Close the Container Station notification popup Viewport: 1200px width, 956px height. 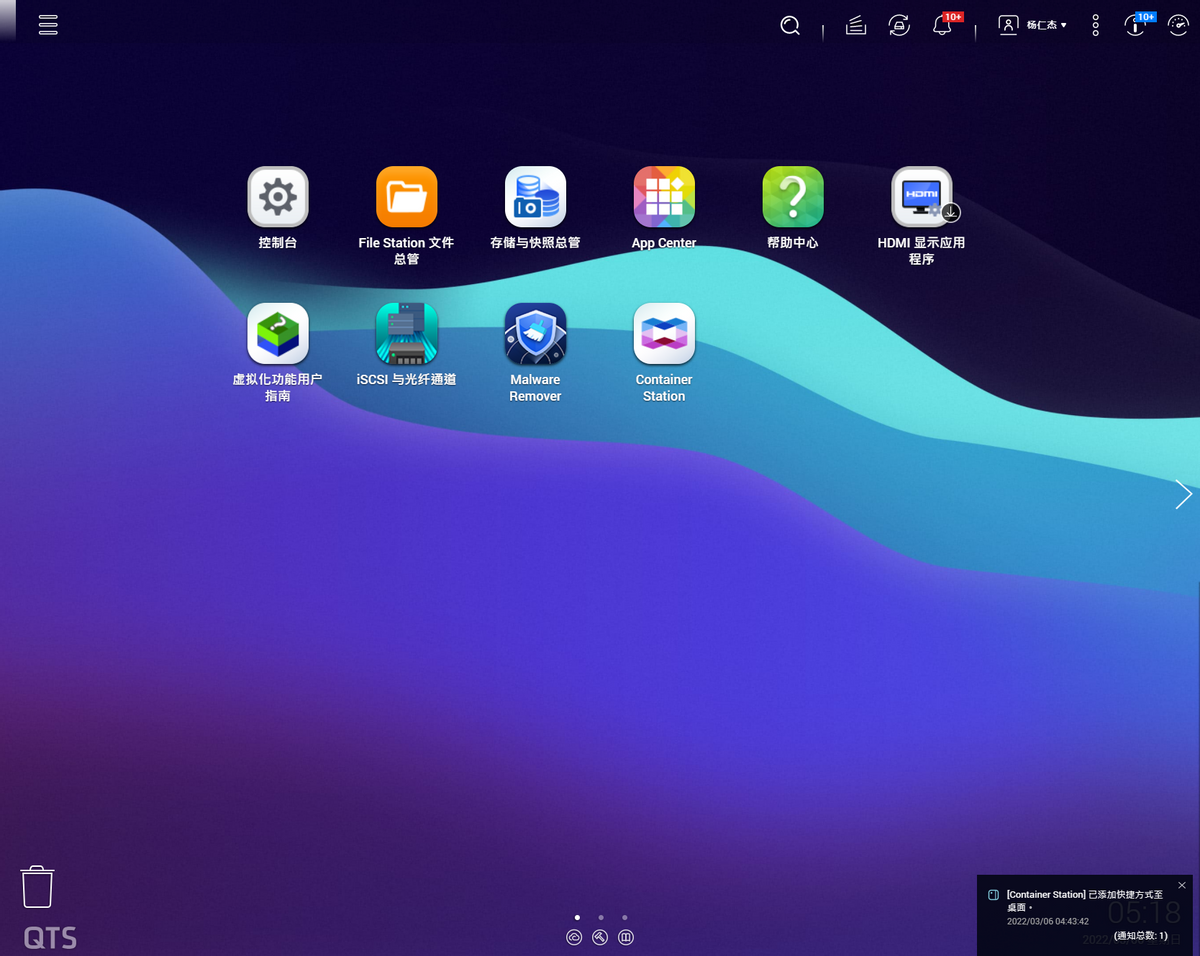click(1182, 886)
